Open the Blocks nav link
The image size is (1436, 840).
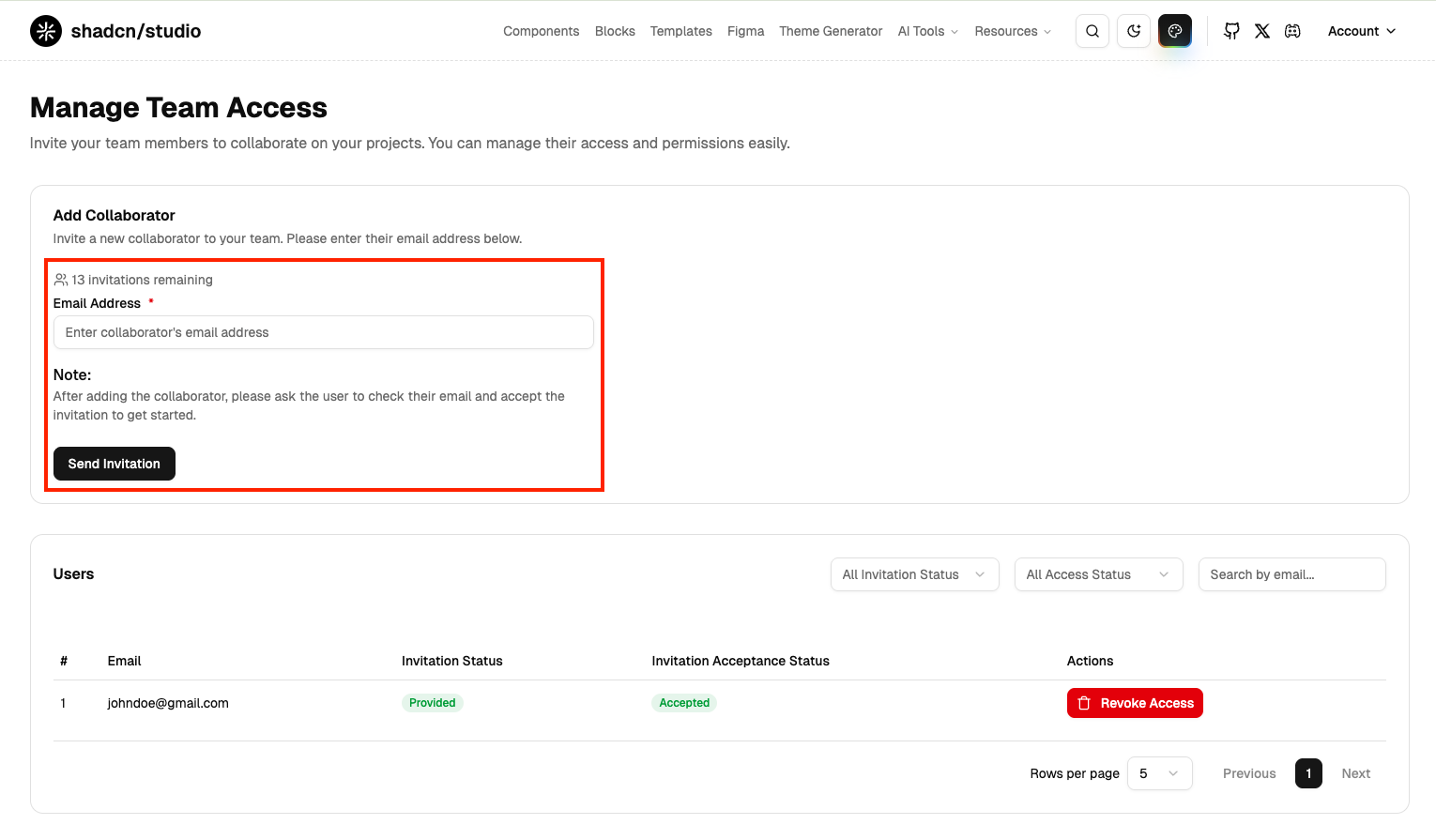615,31
